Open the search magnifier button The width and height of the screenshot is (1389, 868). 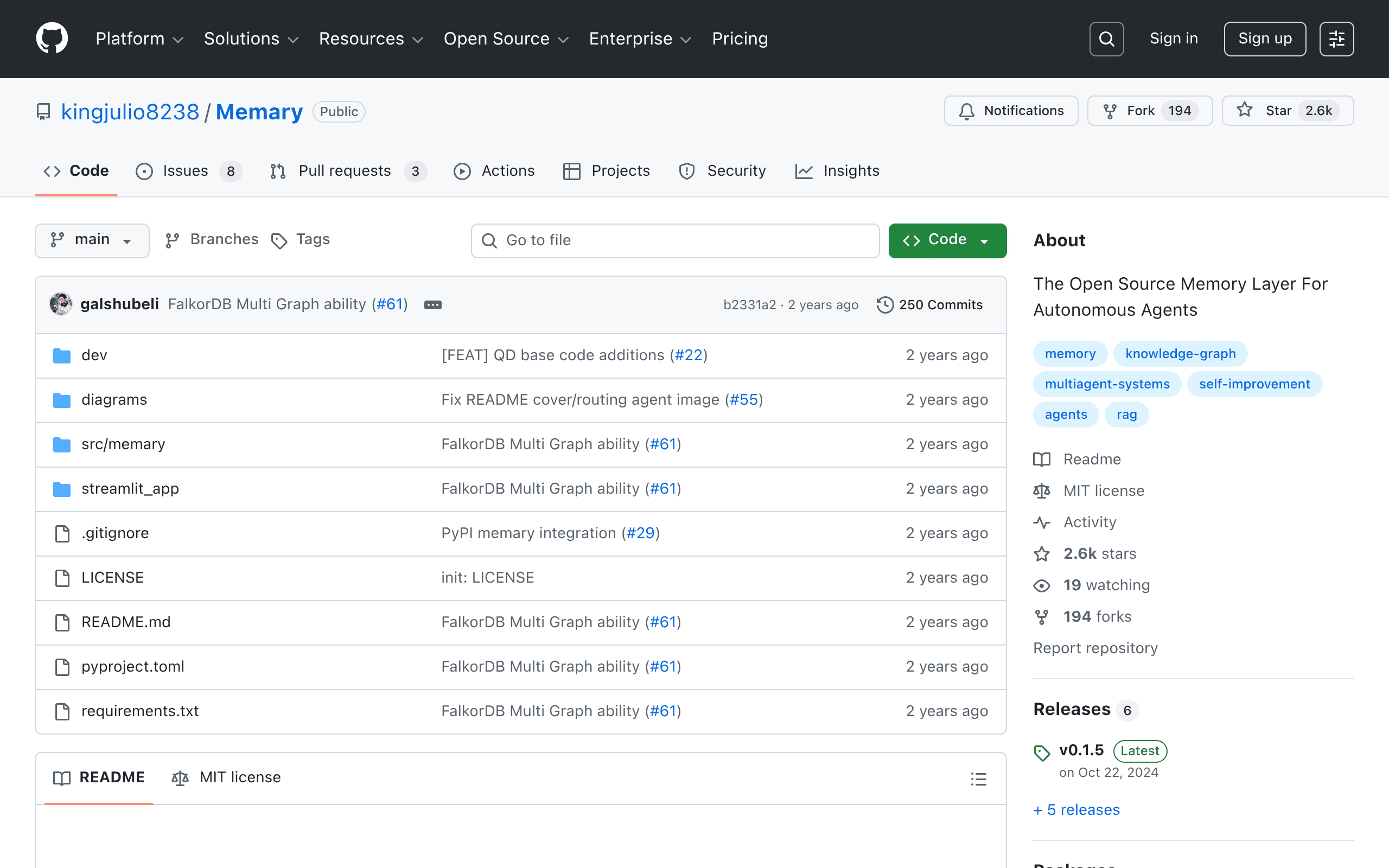click(1106, 39)
